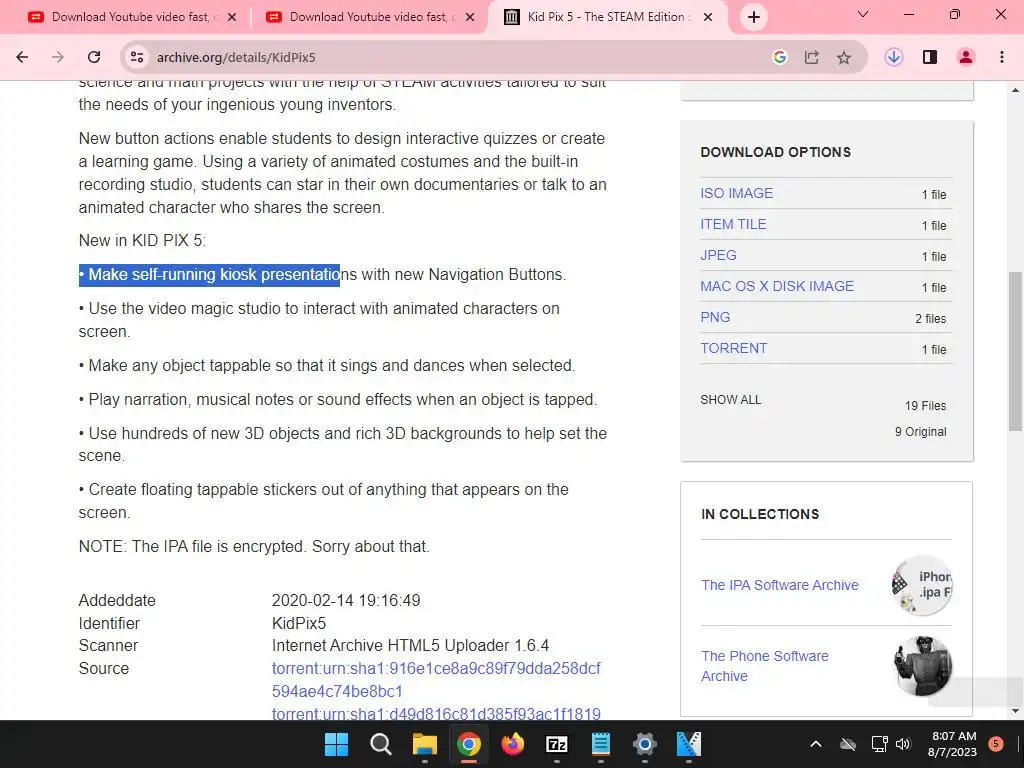Viewport: 1024px width, 768px height.
Task: Expand the PNG download option
Action: coord(715,317)
